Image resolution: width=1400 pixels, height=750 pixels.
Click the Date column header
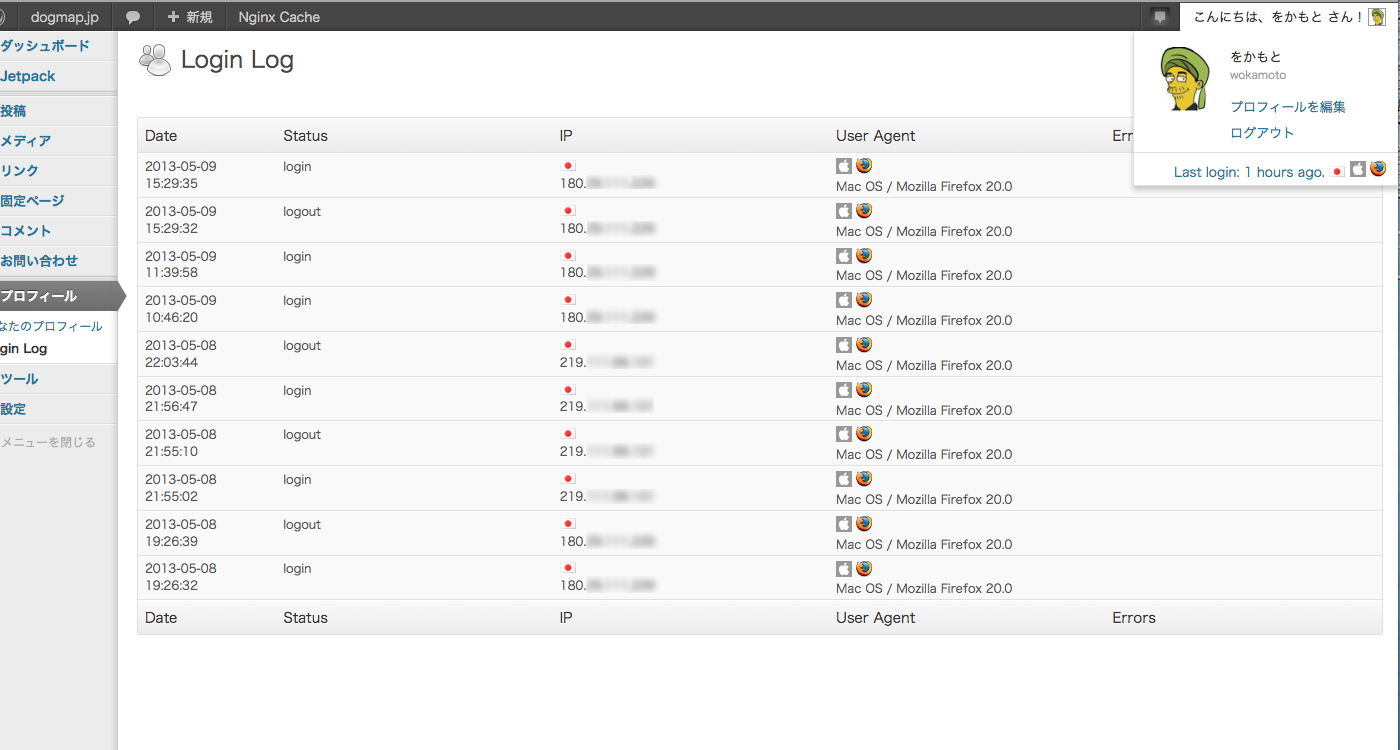161,136
